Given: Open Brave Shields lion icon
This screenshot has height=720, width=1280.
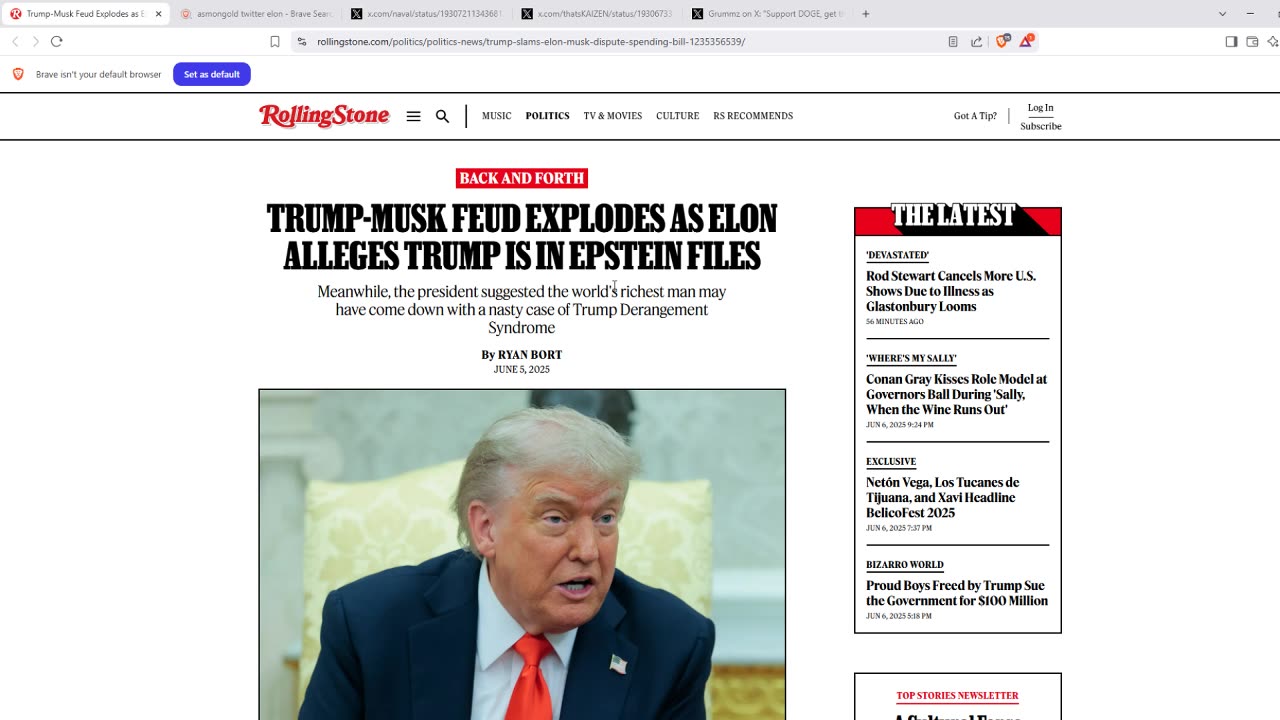Looking at the screenshot, I should coord(1002,41).
